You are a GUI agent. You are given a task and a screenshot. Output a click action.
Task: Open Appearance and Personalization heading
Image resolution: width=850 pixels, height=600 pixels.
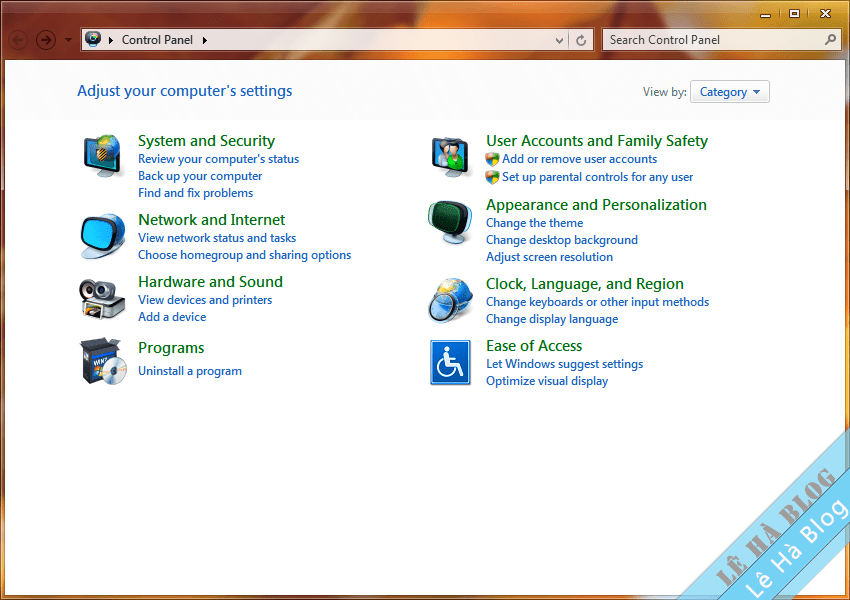pyautogui.click(x=596, y=205)
